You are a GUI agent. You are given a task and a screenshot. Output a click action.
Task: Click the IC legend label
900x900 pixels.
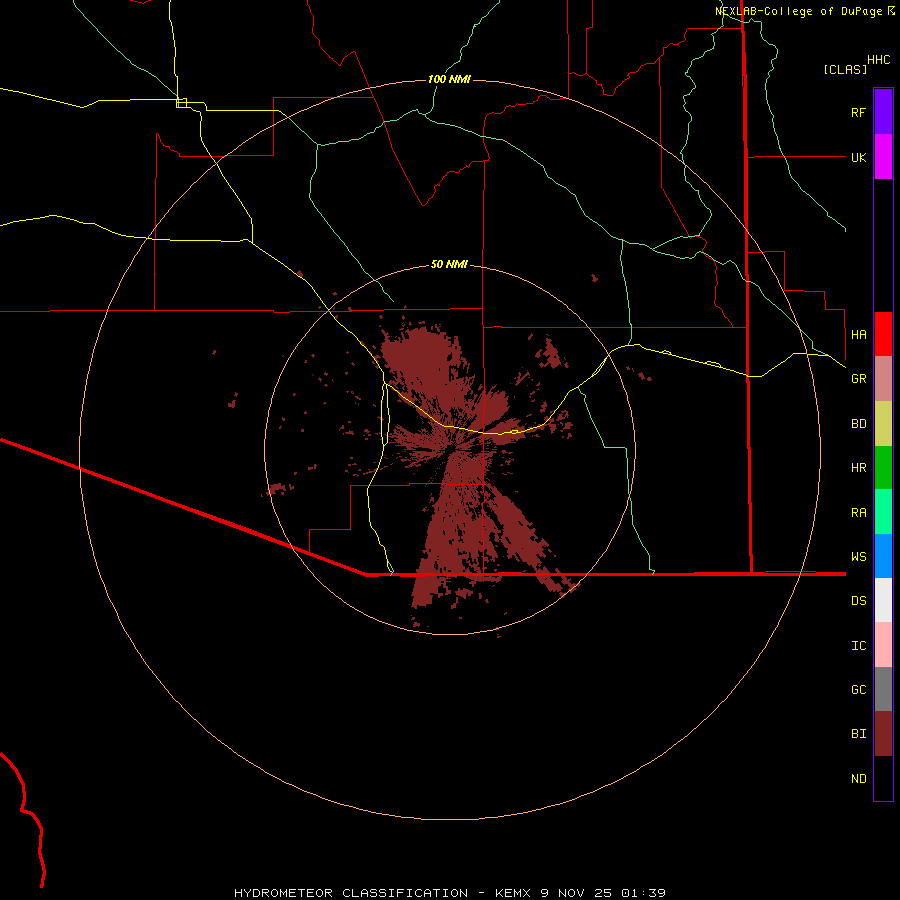858,645
